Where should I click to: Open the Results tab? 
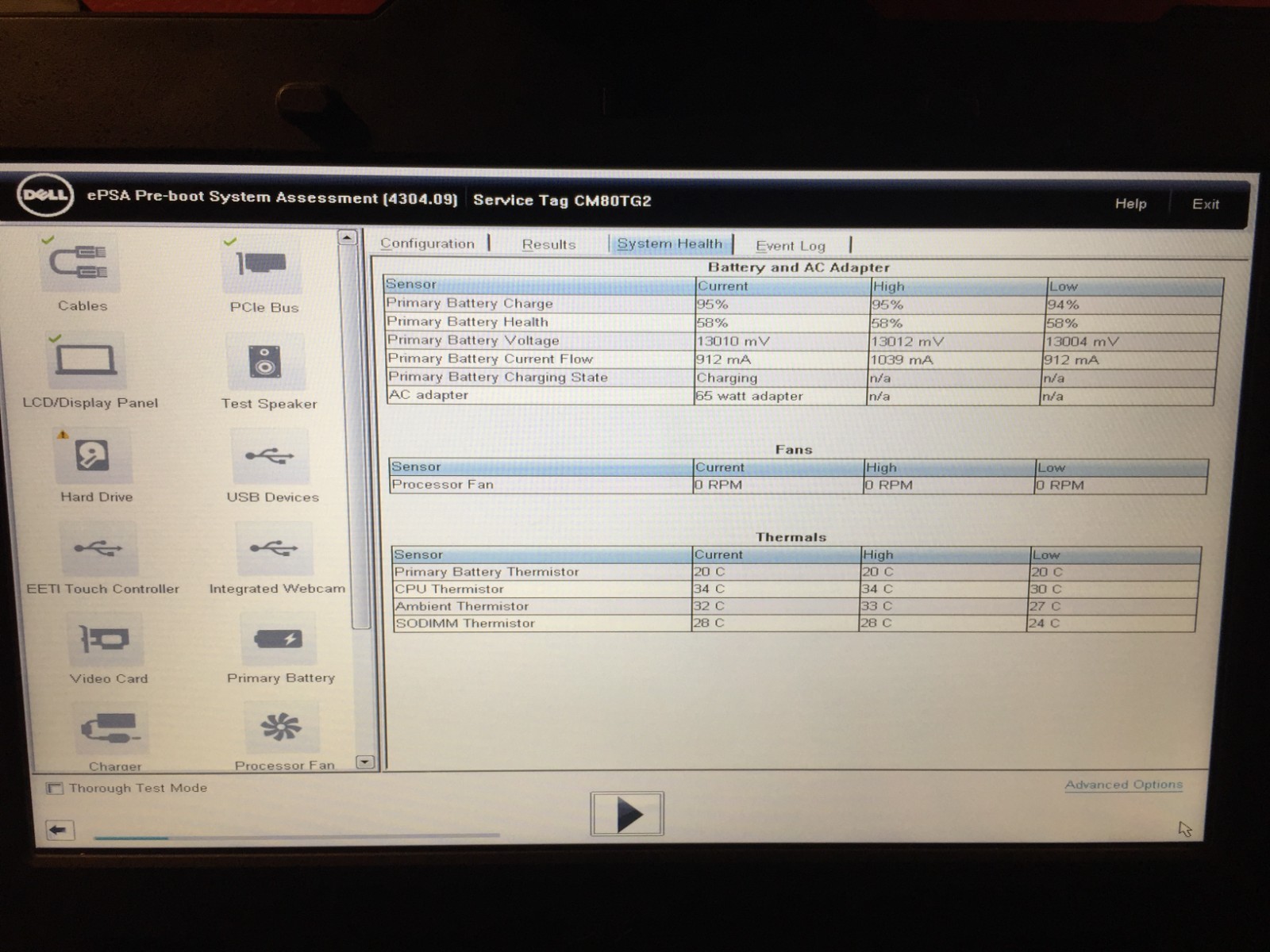pos(548,244)
